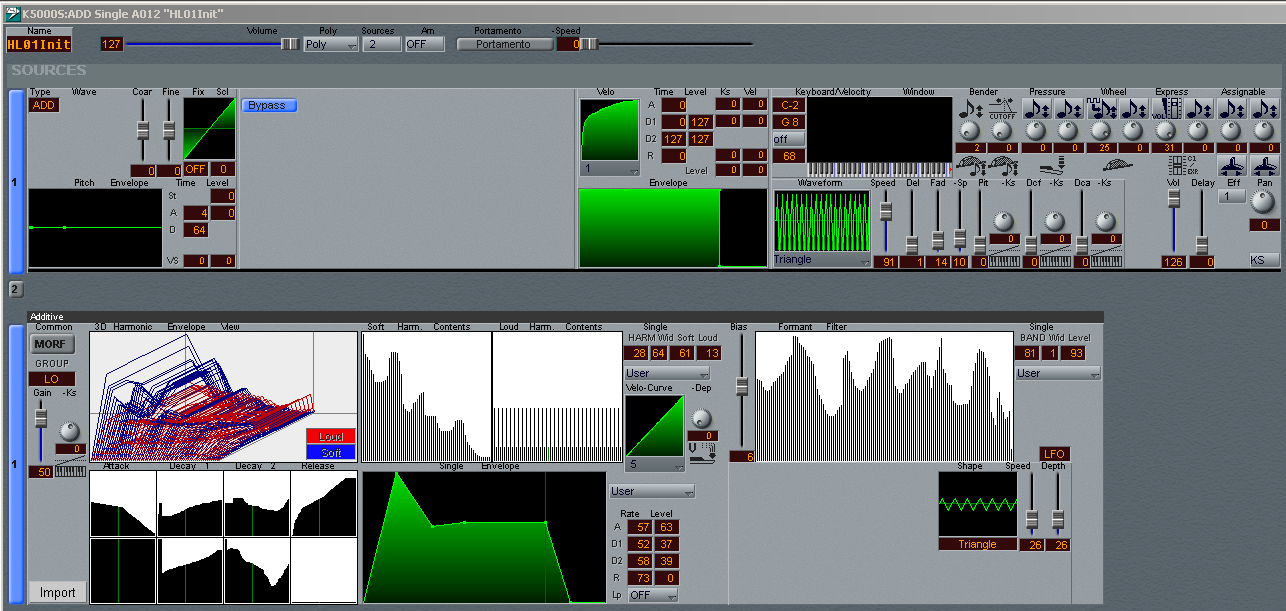This screenshot has width=1286, height=611.
Task: Click the LFO Speed slider handle
Action: pyautogui.click(x=885, y=211)
